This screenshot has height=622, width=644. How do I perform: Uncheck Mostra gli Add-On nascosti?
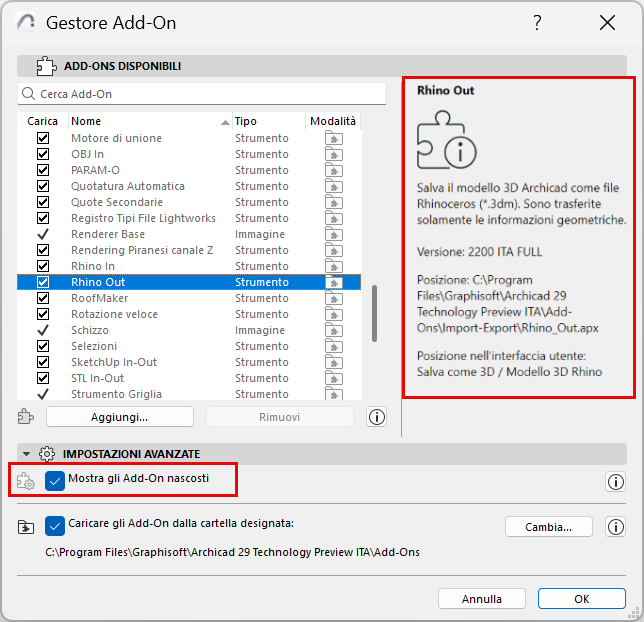click(55, 481)
